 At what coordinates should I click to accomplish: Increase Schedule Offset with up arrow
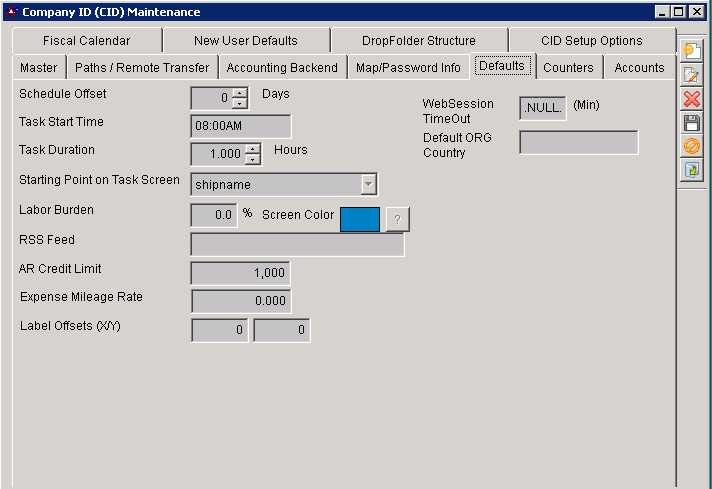(239, 93)
